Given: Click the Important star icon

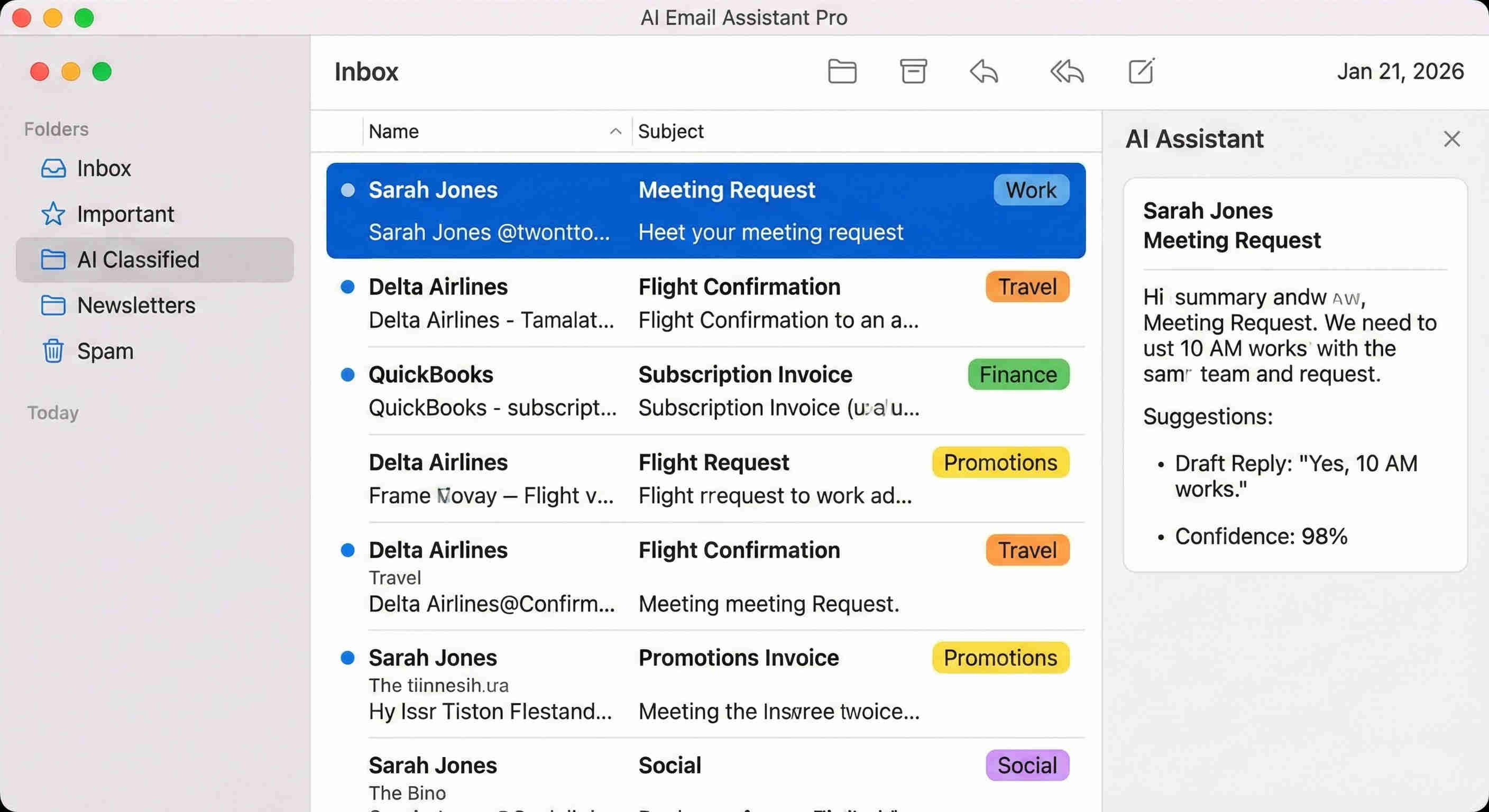Looking at the screenshot, I should tap(53, 214).
